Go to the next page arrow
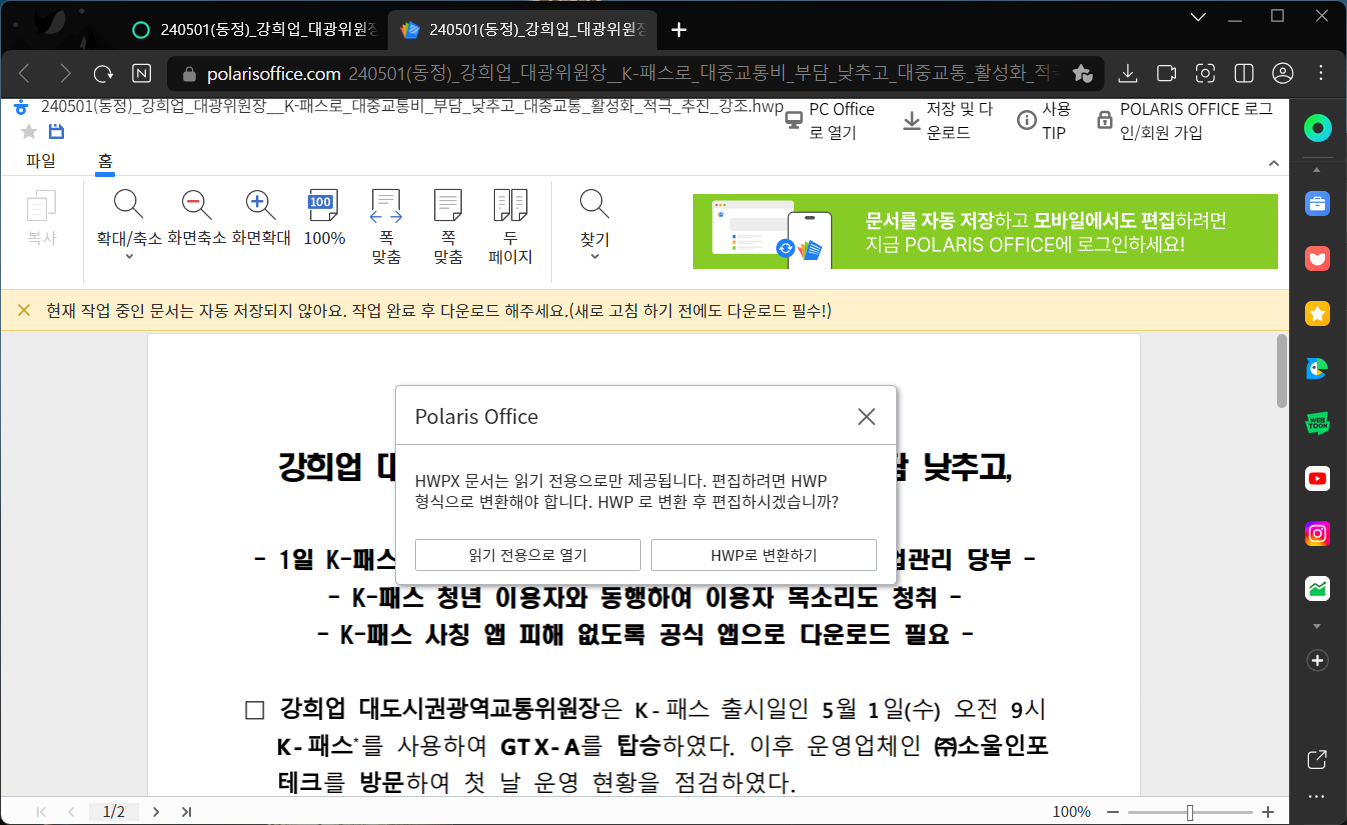 click(156, 811)
